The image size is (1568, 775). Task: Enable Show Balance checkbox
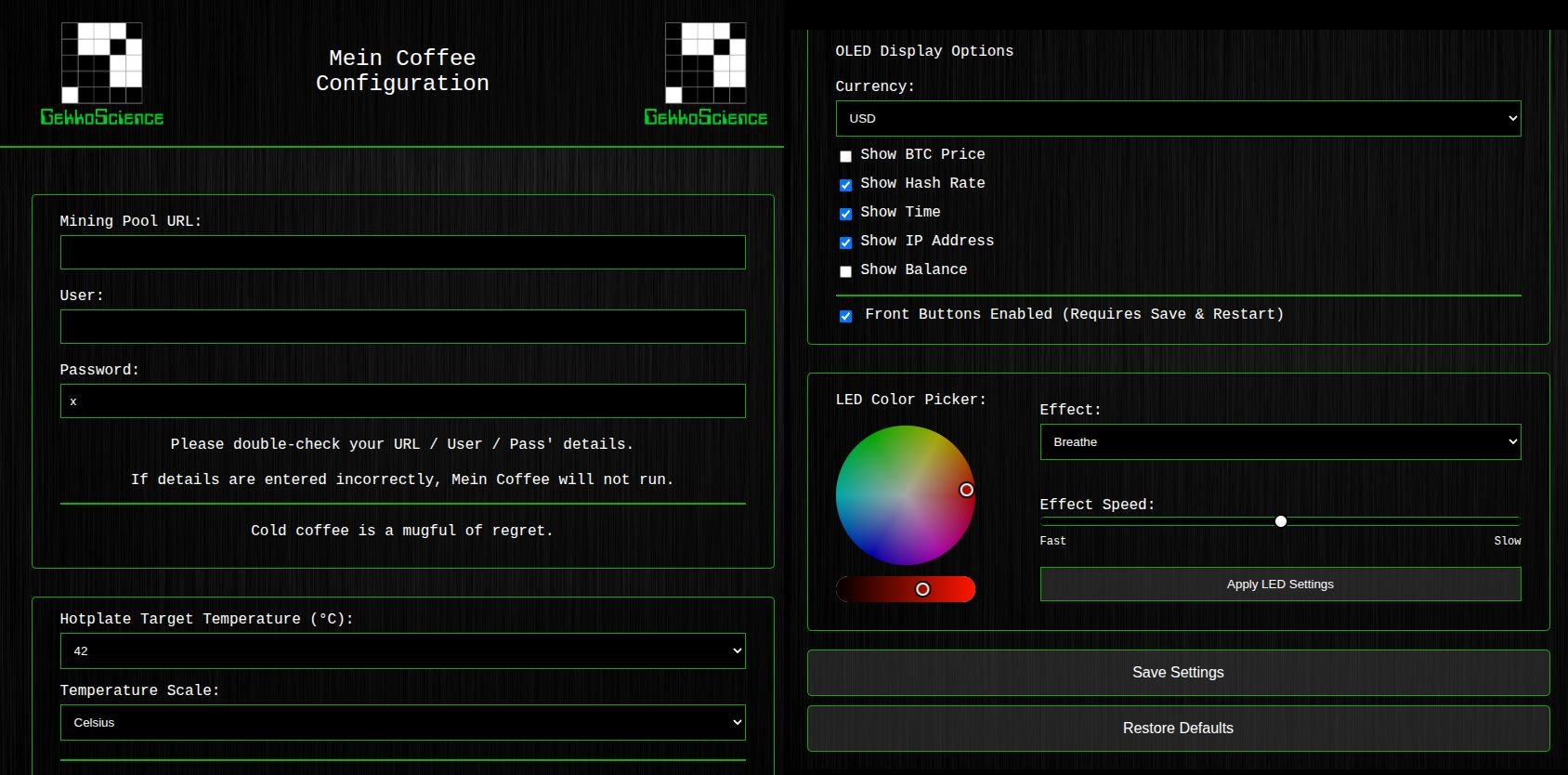[845, 271]
